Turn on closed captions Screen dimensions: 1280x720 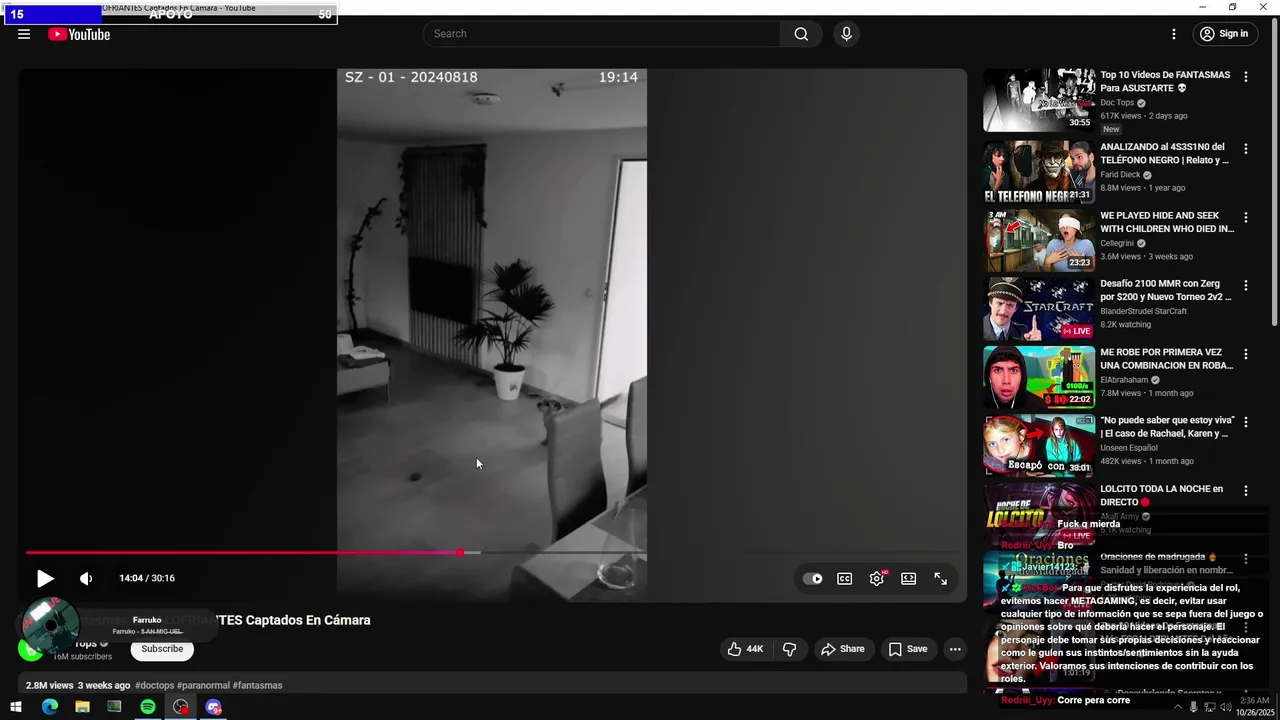(x=845, y=578)
